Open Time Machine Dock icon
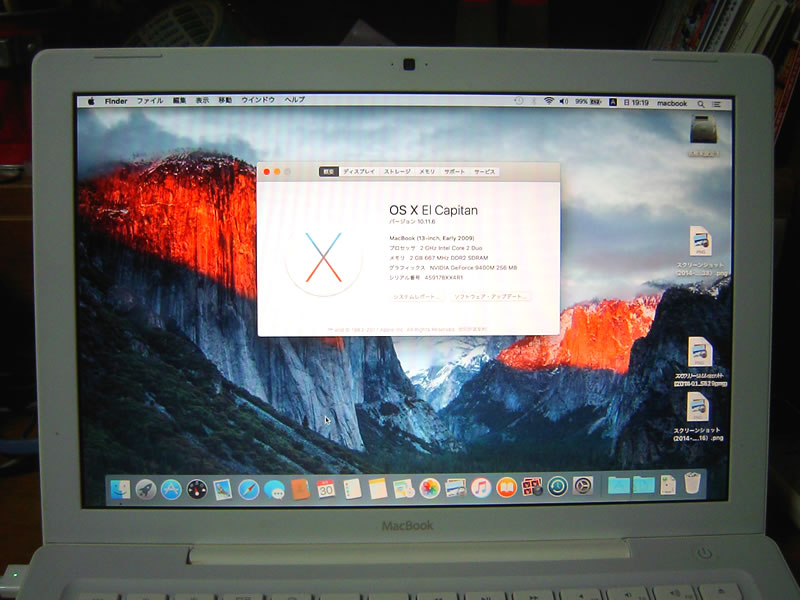Viewport: 800px width, 600px height. tap(558, 486)
